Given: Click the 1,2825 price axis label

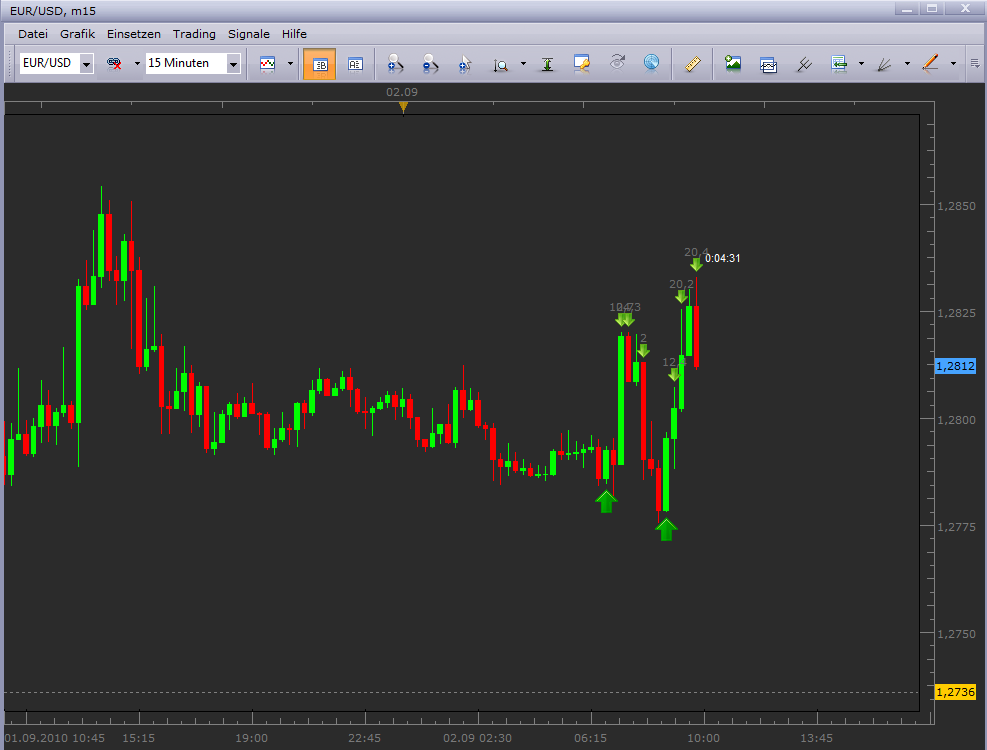Looking at the screenshot, I should coord(956,313).
